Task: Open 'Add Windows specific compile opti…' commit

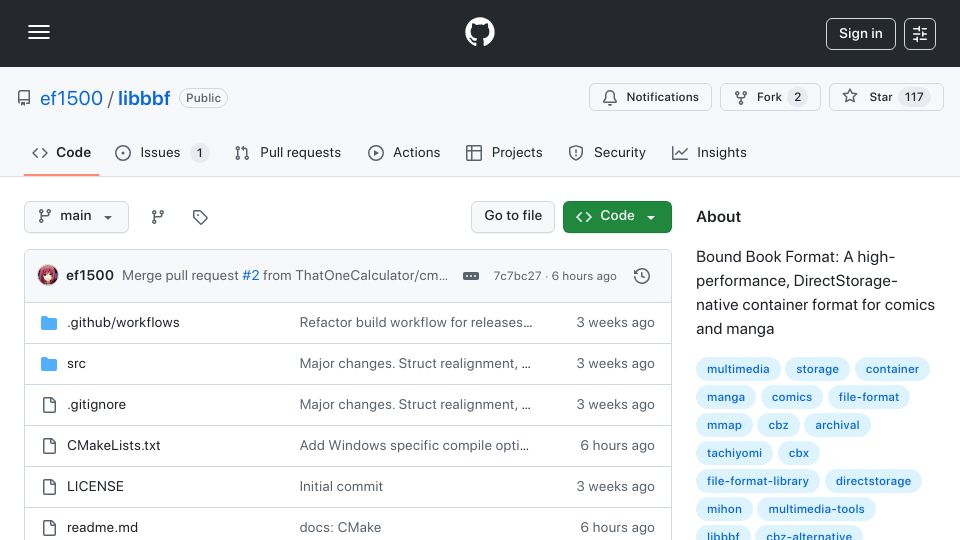Action: point(414,446)
